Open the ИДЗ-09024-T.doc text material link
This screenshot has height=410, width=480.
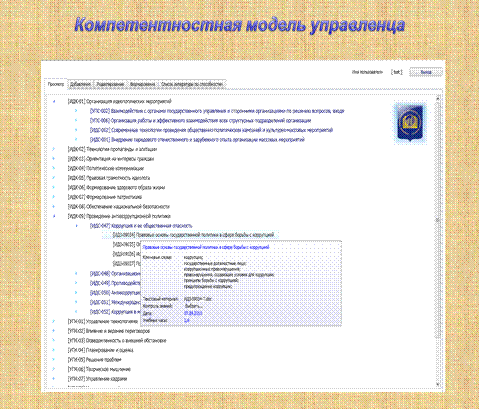tap(198, 299)
